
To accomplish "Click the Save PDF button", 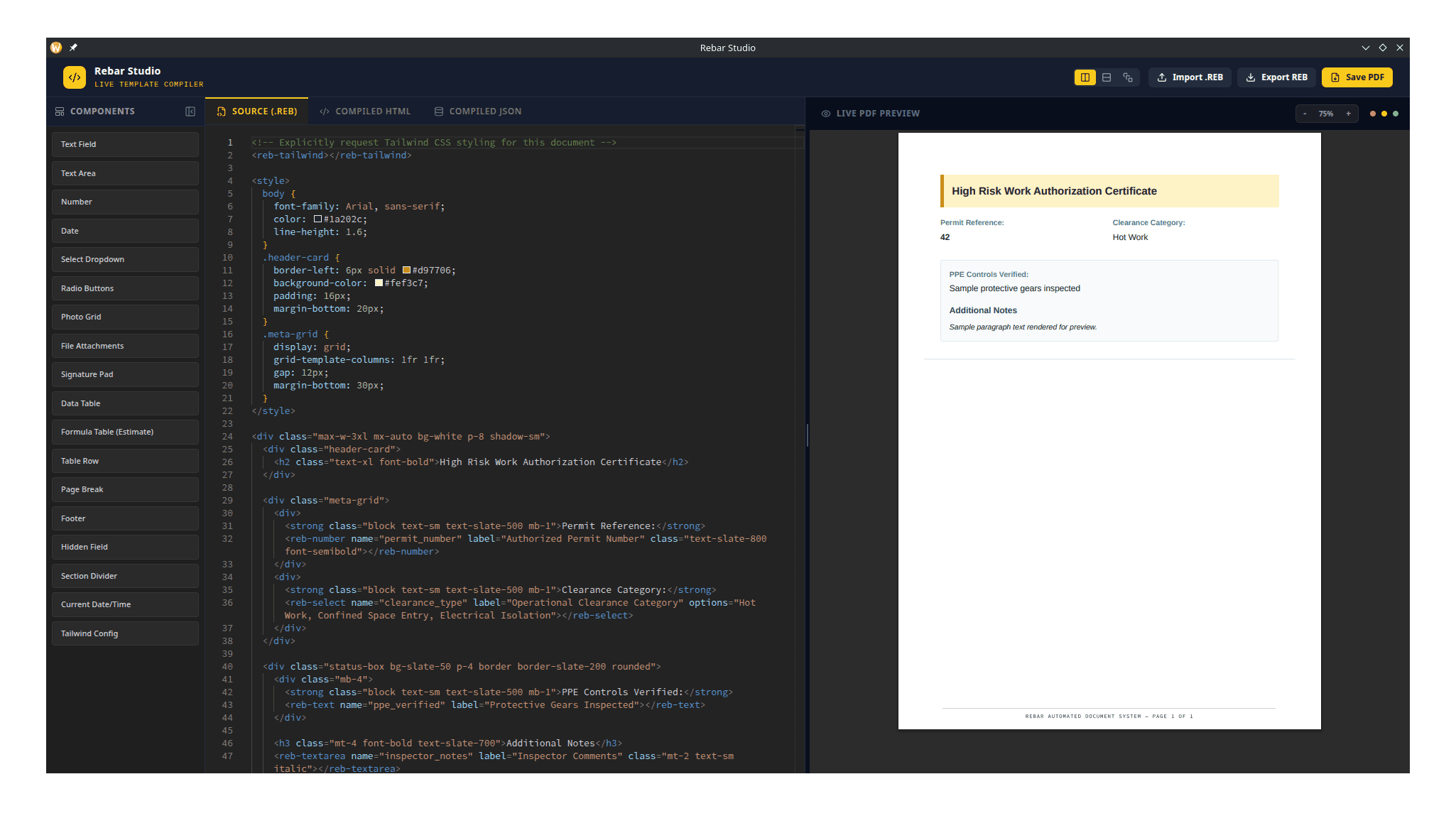I will 1357,77.
